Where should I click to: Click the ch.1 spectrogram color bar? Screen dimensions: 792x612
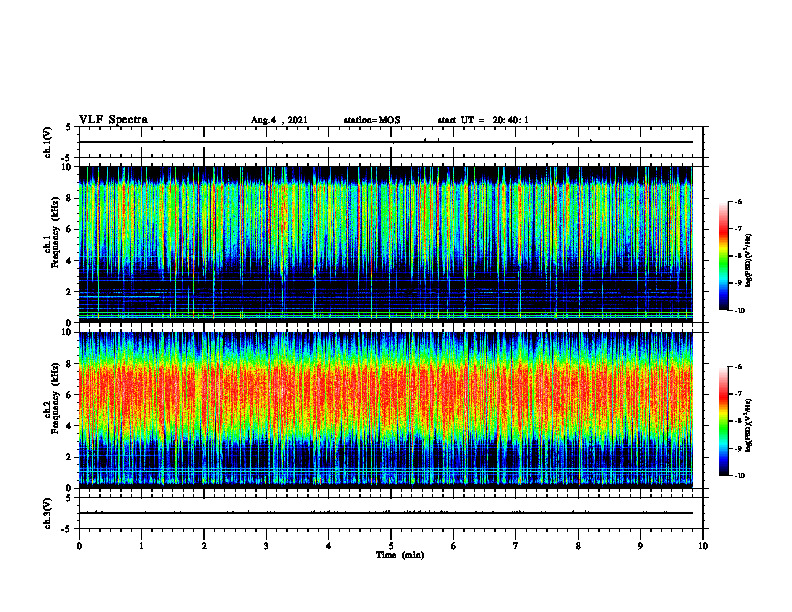click(724, 256)
